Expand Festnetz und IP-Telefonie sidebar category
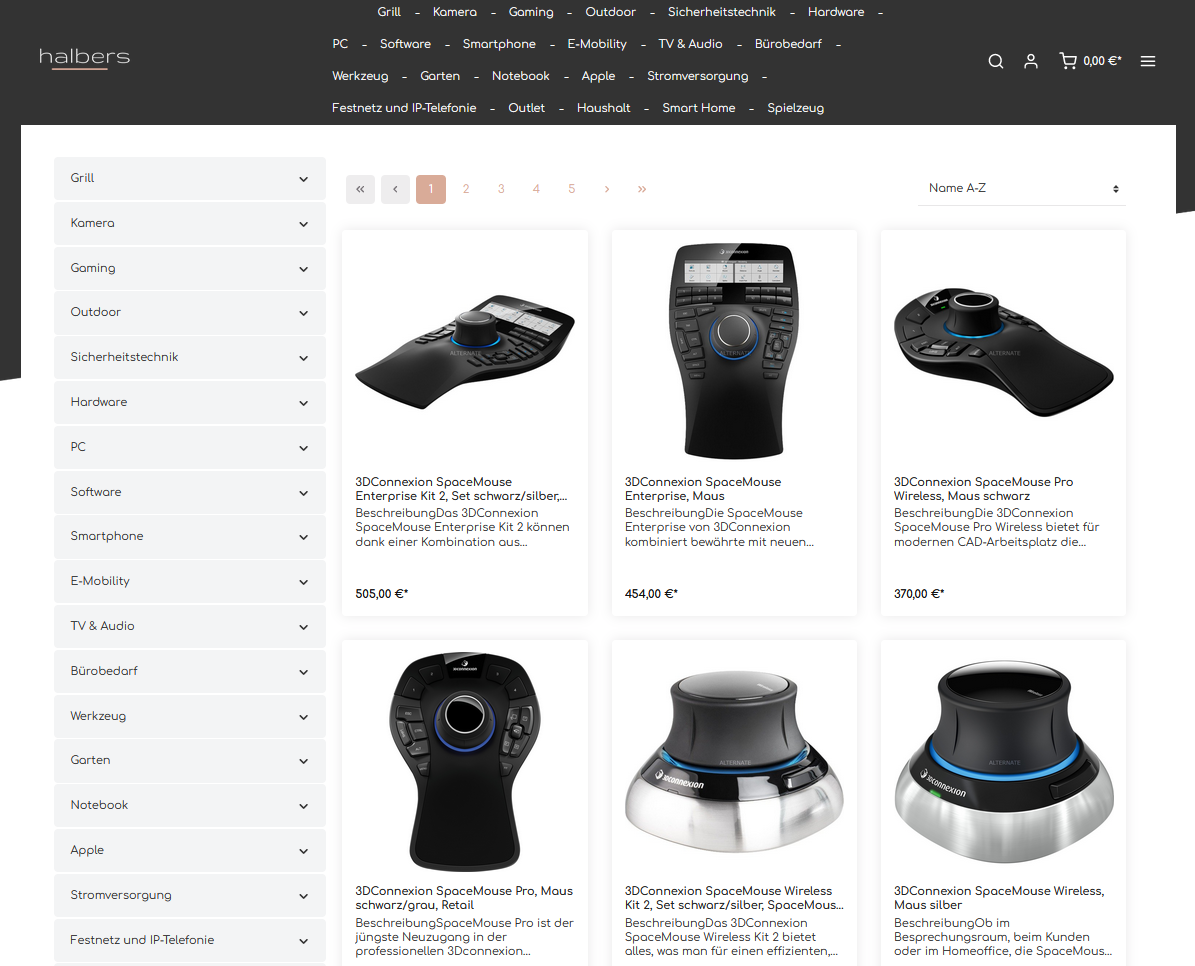This screenshot has width=1195, height=966. point(190,940)
